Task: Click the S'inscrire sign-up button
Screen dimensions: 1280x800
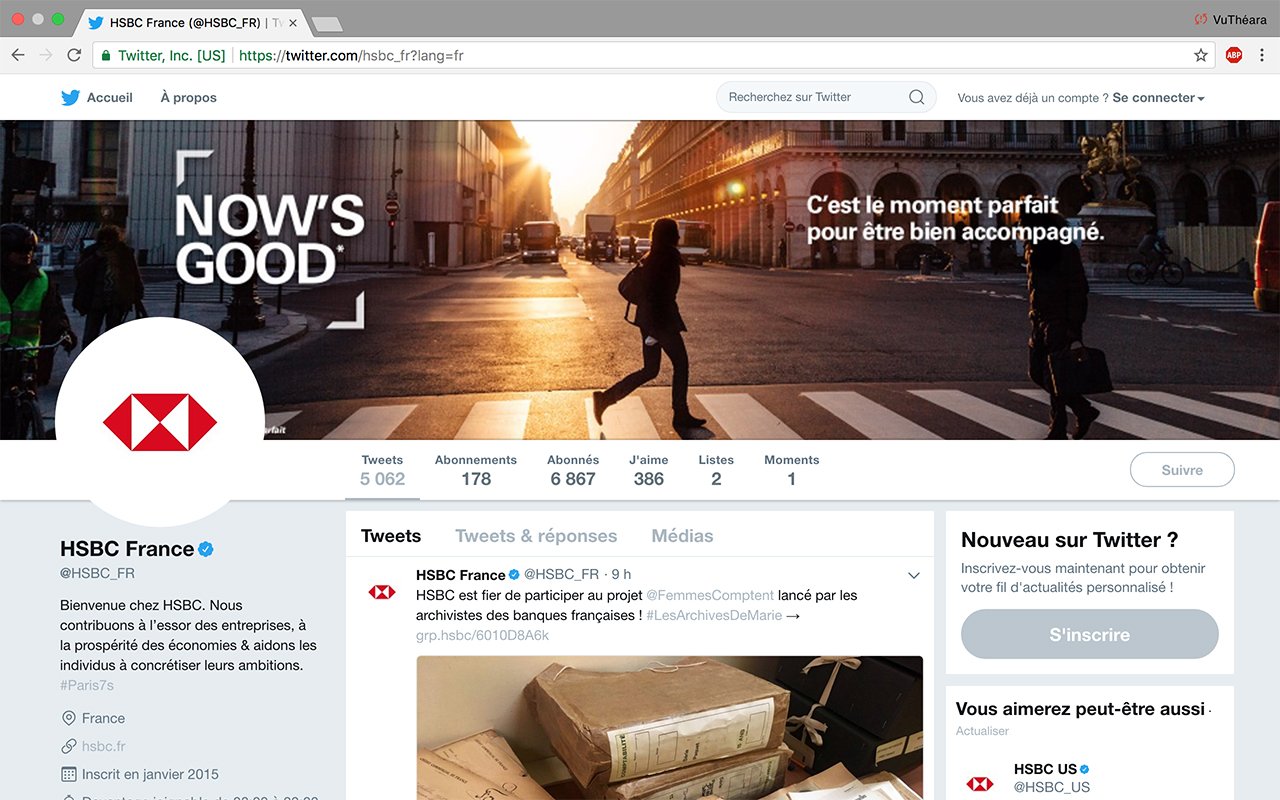Action: pyautogui.click(x=1090, y=635)
